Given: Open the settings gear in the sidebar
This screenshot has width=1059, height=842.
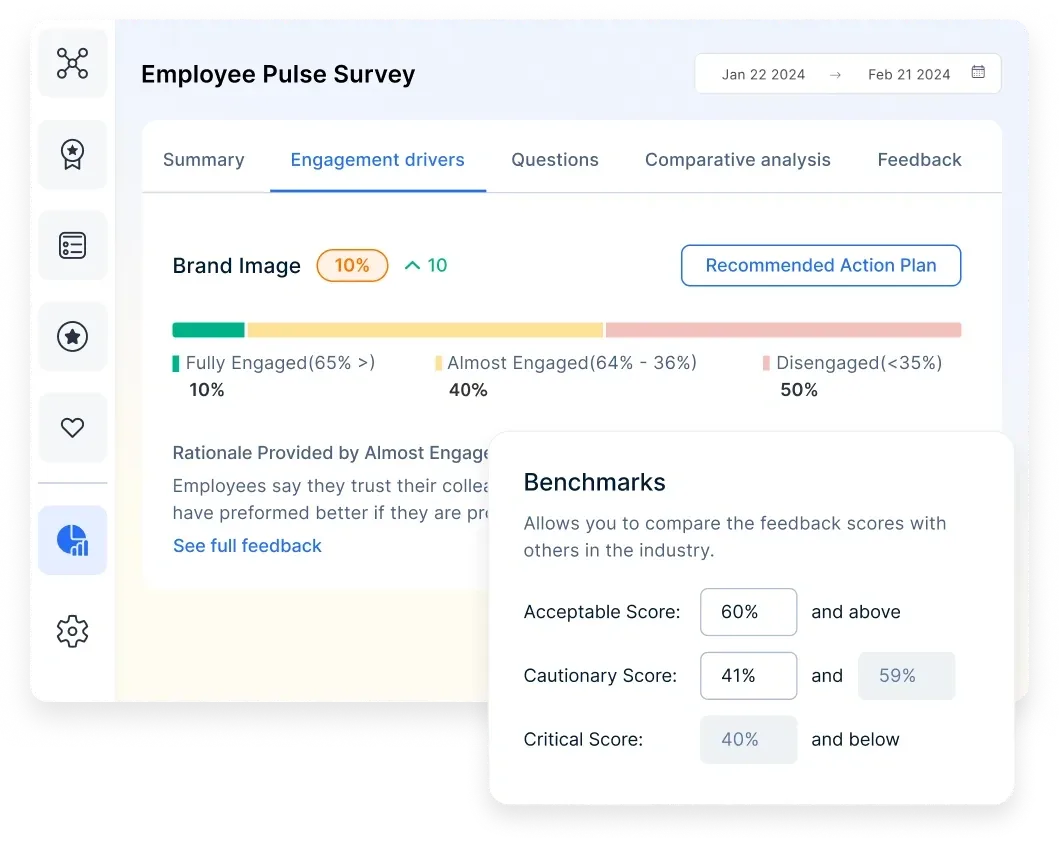Looking at the screenshot, I should (72, 631).
